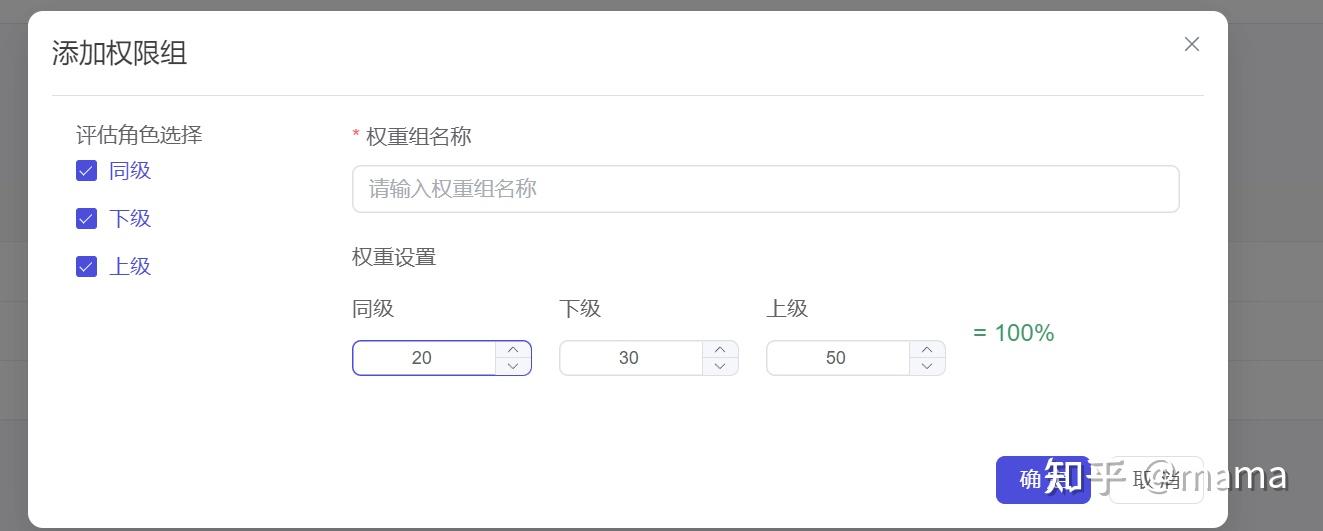
Task: Click the 下级 checkbox label text
Action: tap(130, 219)
